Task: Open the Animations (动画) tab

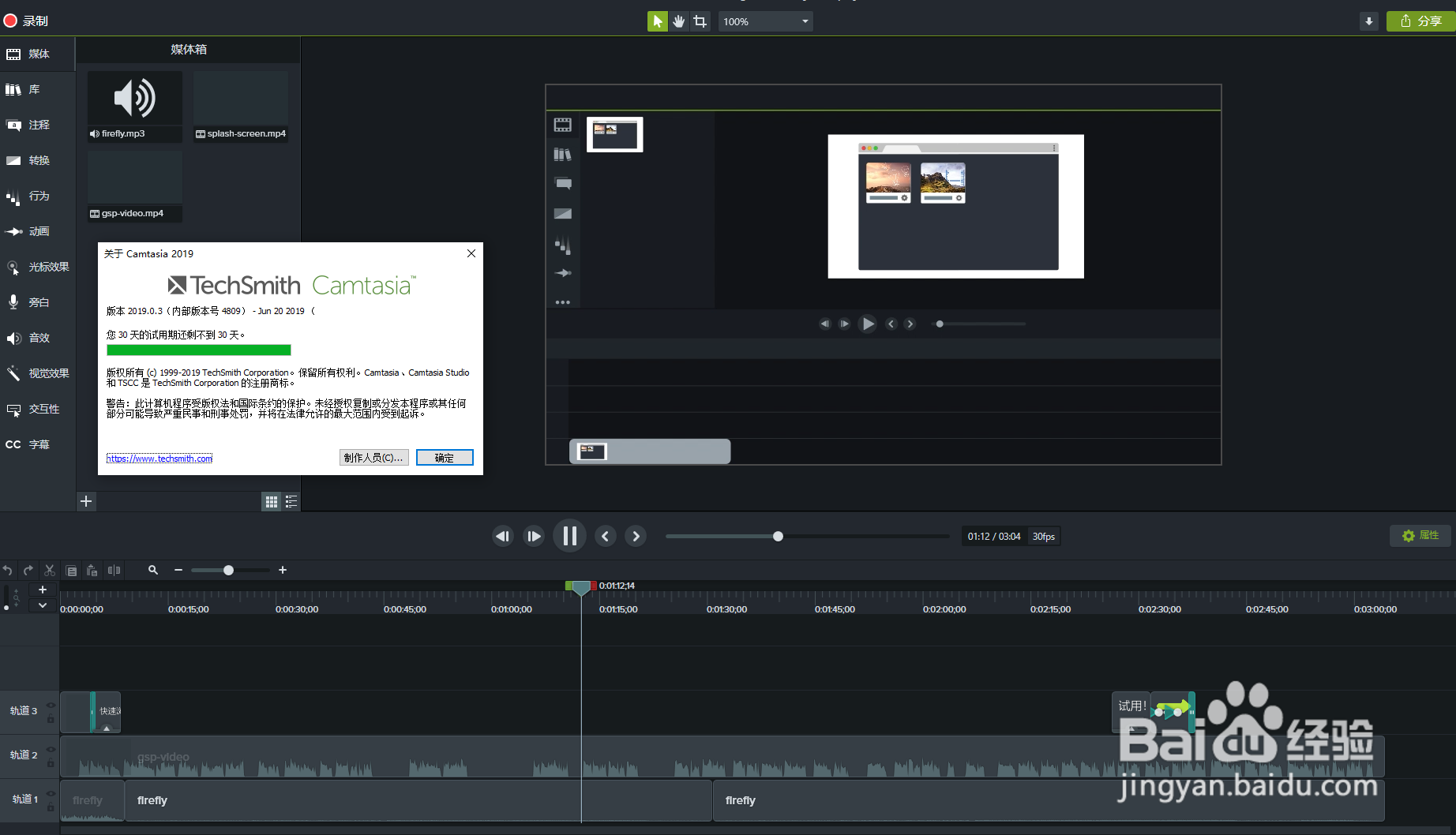Action: point(37,231)
